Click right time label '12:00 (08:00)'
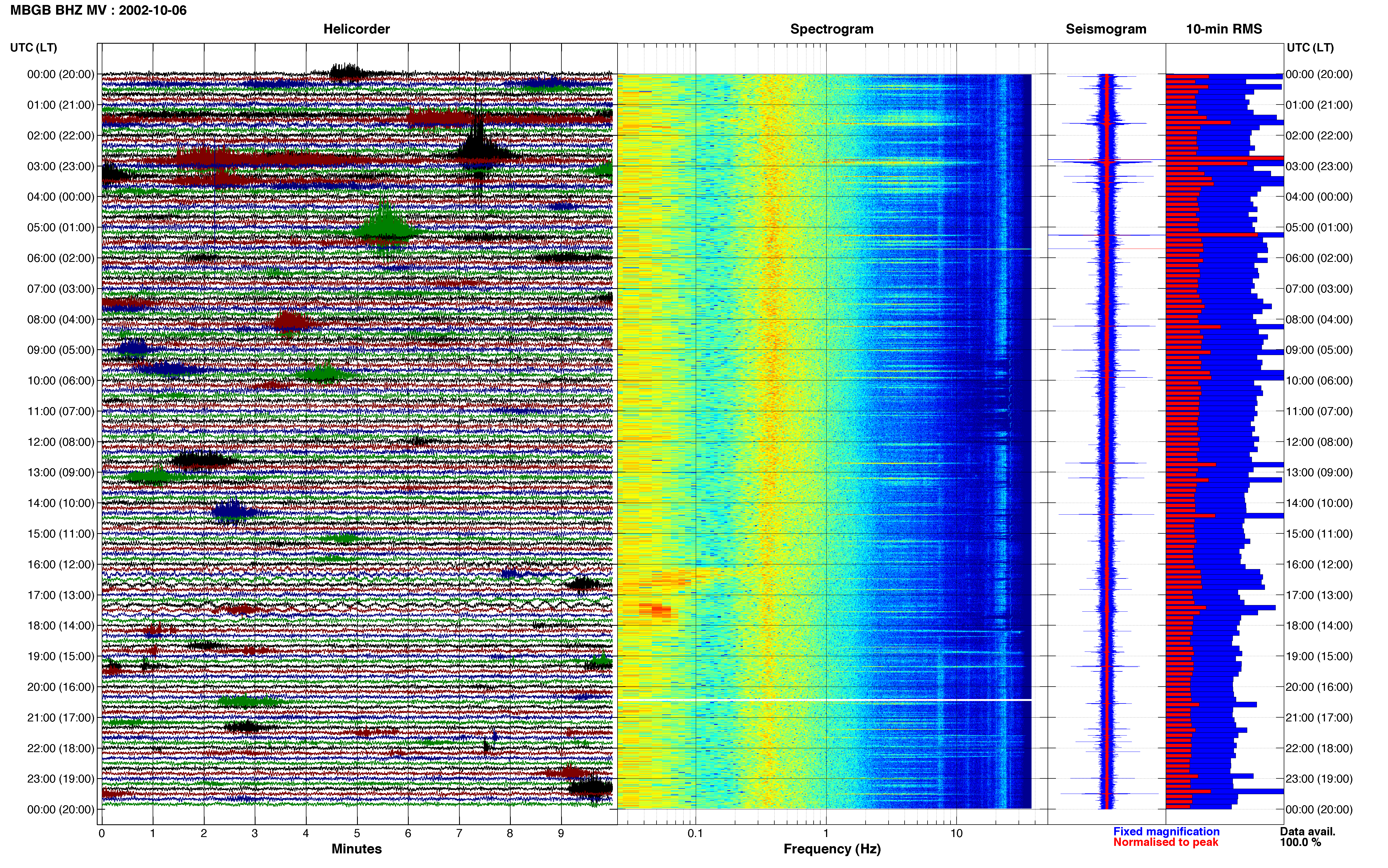This screenshot has height=868, width=1388. tap(1319, 442)
